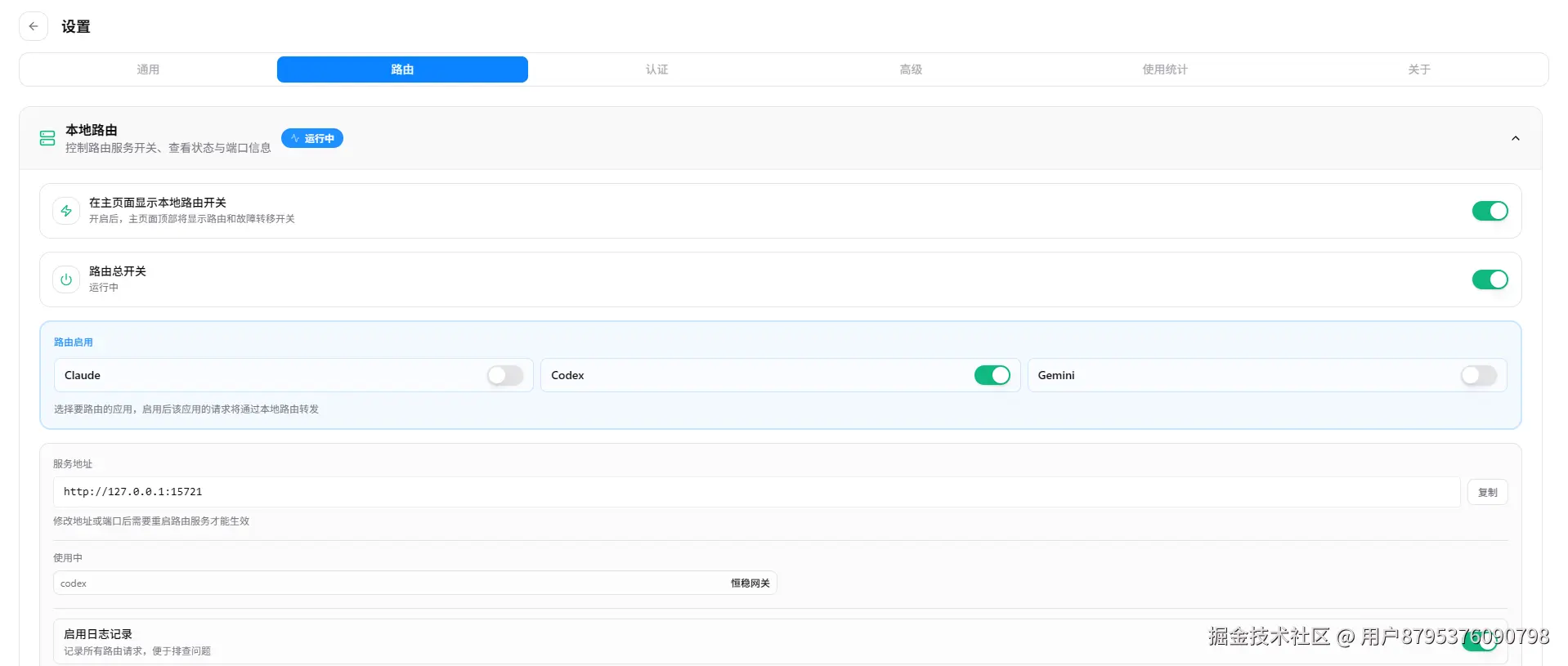Switch to the 通用 tab

coord(148,69)
